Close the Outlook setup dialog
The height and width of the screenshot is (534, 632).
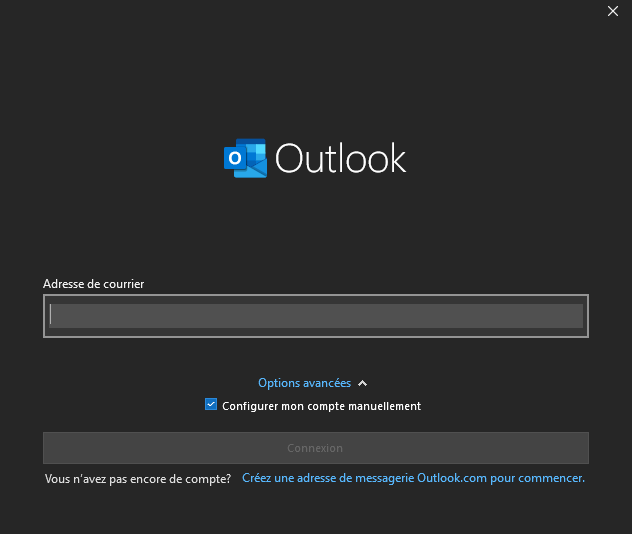[613, 11]
